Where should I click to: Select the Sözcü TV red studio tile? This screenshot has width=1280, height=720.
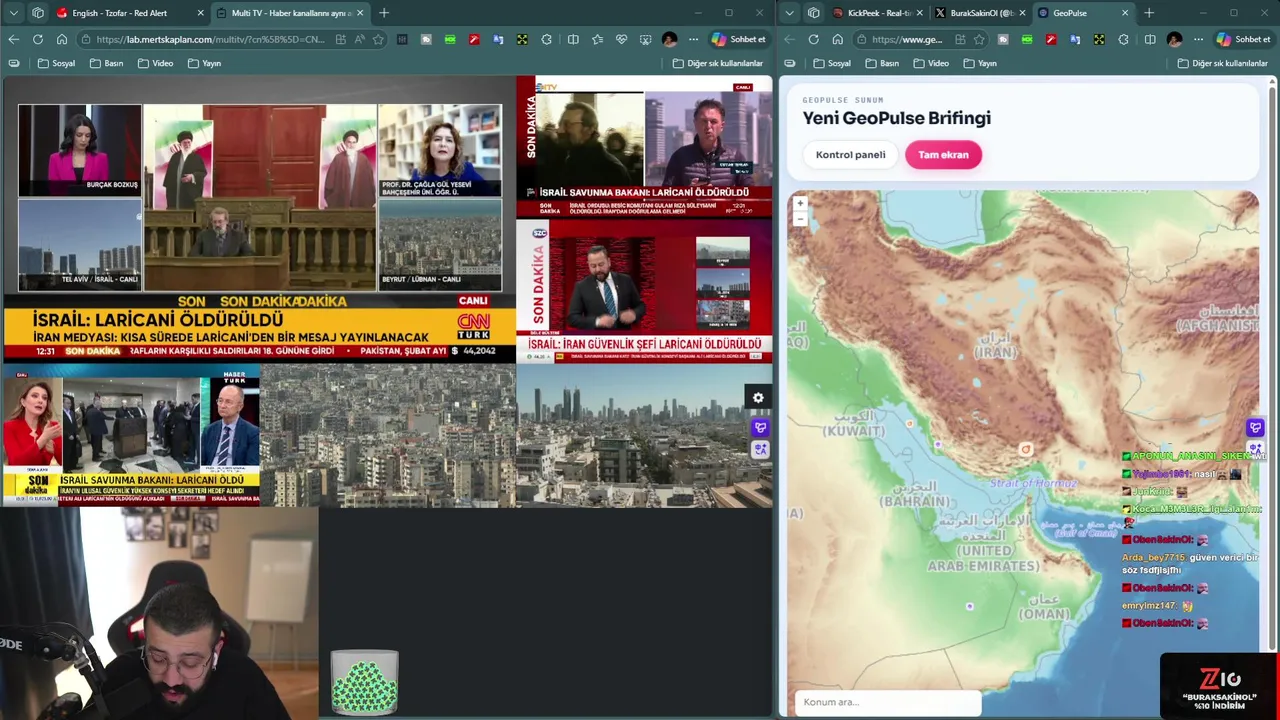point(644,292)
